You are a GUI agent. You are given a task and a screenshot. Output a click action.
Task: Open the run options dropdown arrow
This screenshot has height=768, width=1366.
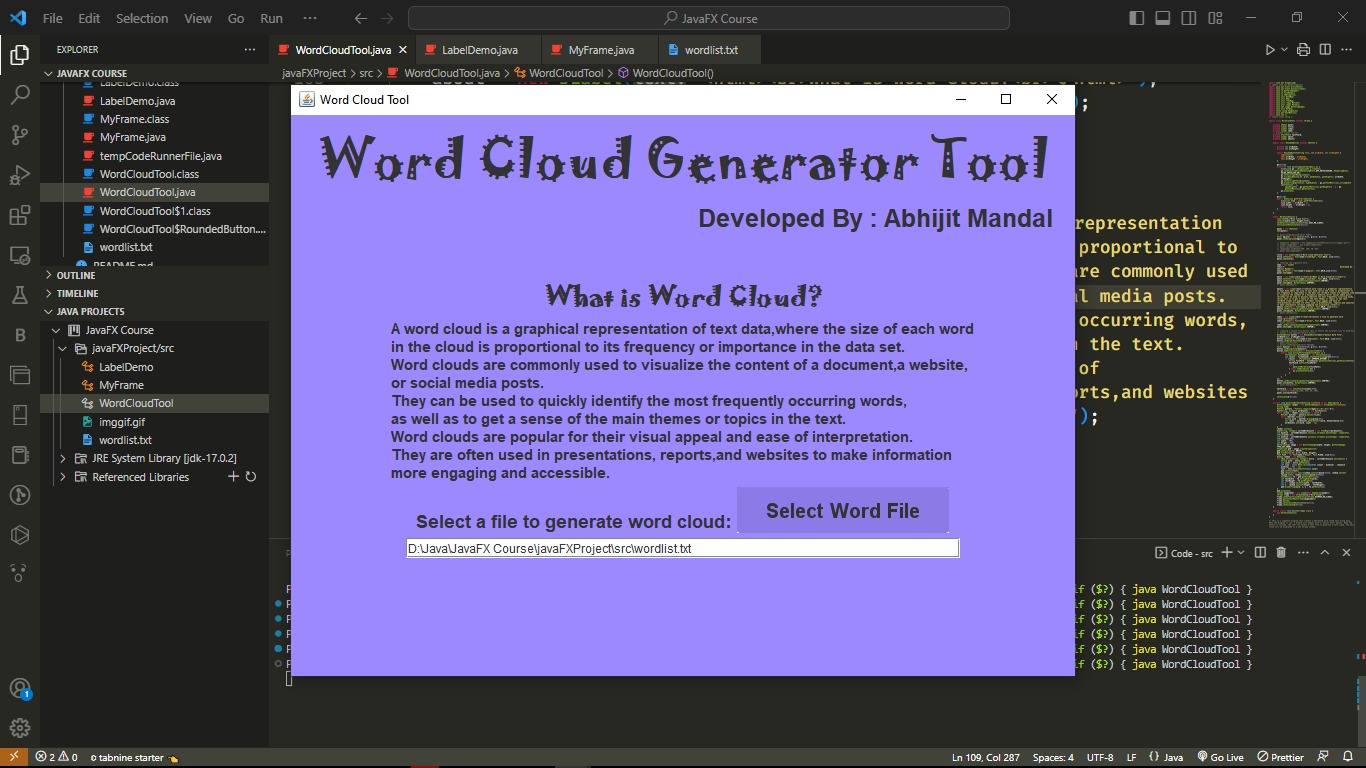tap(1284, 49)
